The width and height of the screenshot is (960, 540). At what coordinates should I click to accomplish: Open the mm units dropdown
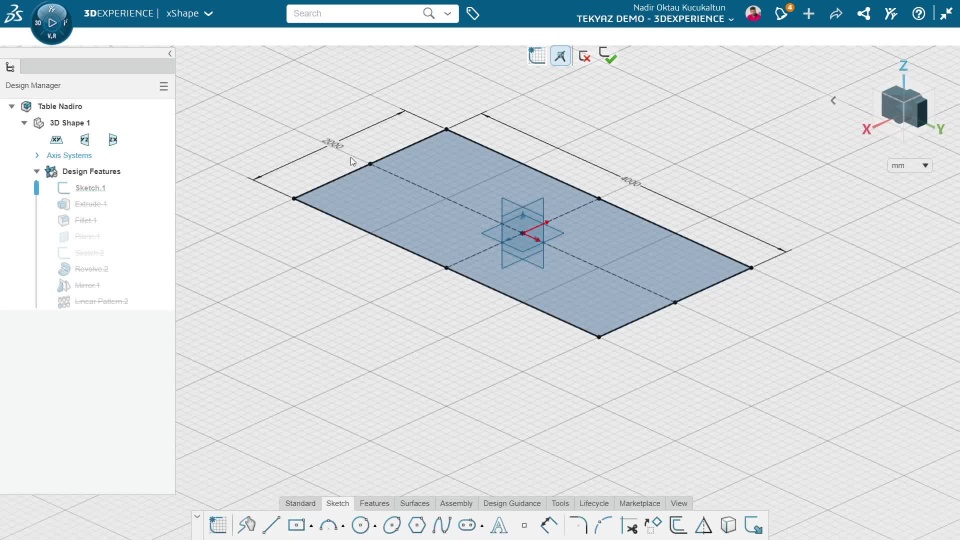(x=909, y=165)
